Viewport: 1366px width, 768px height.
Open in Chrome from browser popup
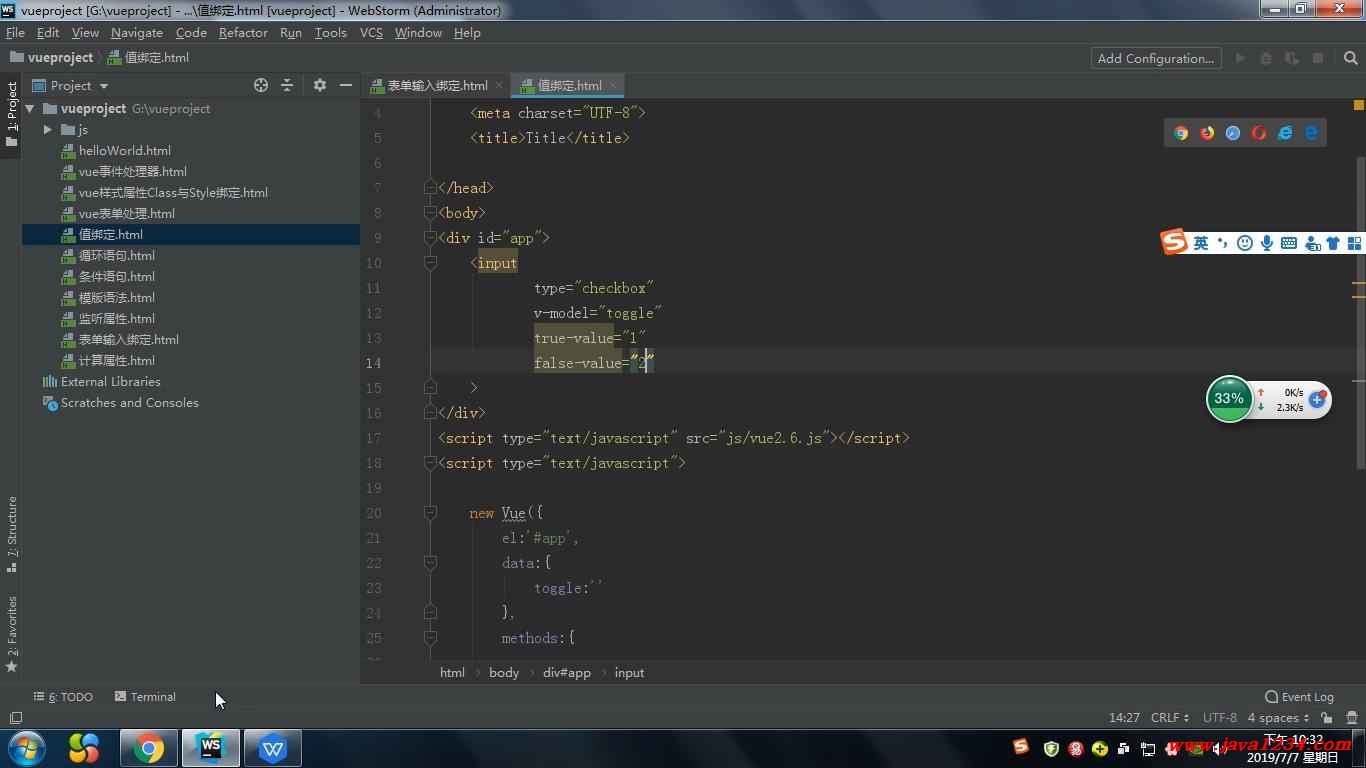tap(1181, 133)
